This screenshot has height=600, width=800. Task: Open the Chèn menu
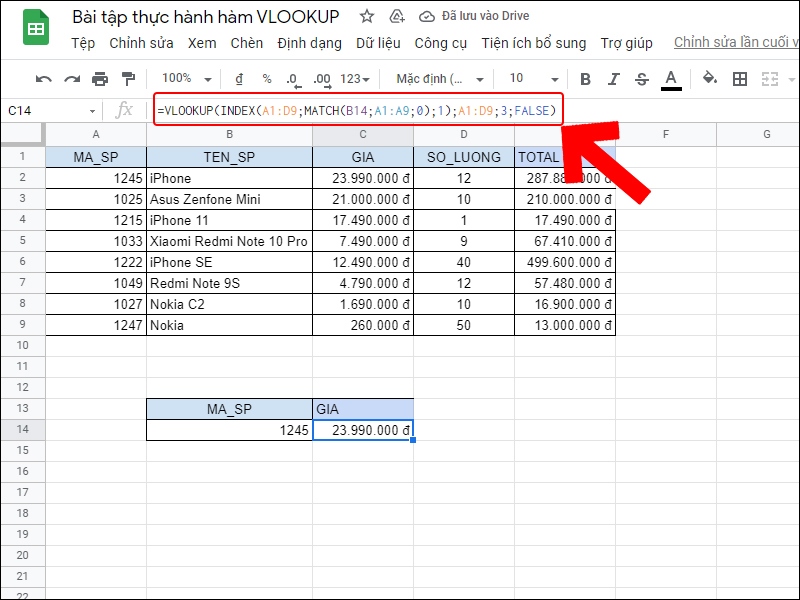(x=246, y=43)
